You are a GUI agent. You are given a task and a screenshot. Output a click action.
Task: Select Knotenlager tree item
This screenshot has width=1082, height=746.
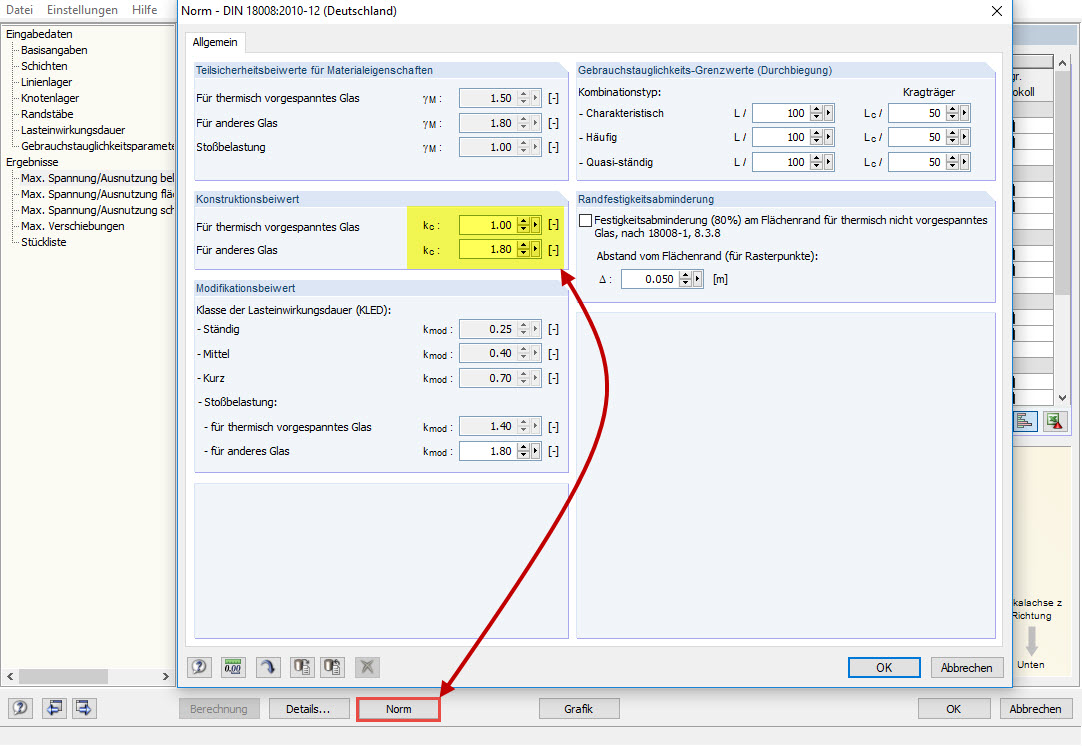tap(50, 97)
